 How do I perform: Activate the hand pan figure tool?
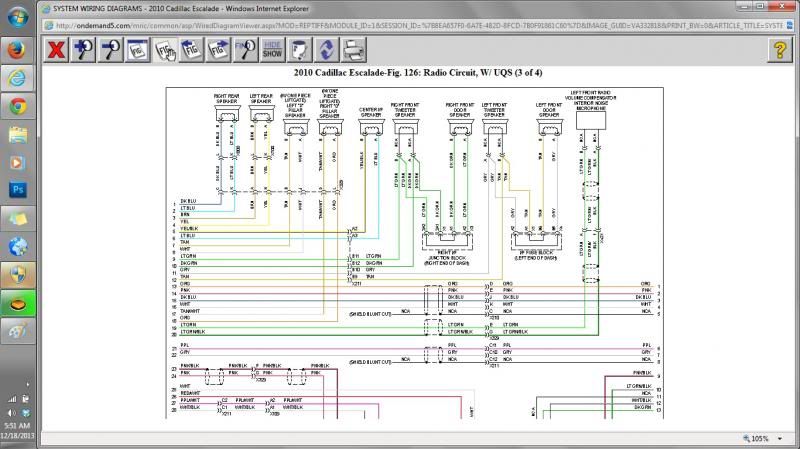tap(165, 50)
